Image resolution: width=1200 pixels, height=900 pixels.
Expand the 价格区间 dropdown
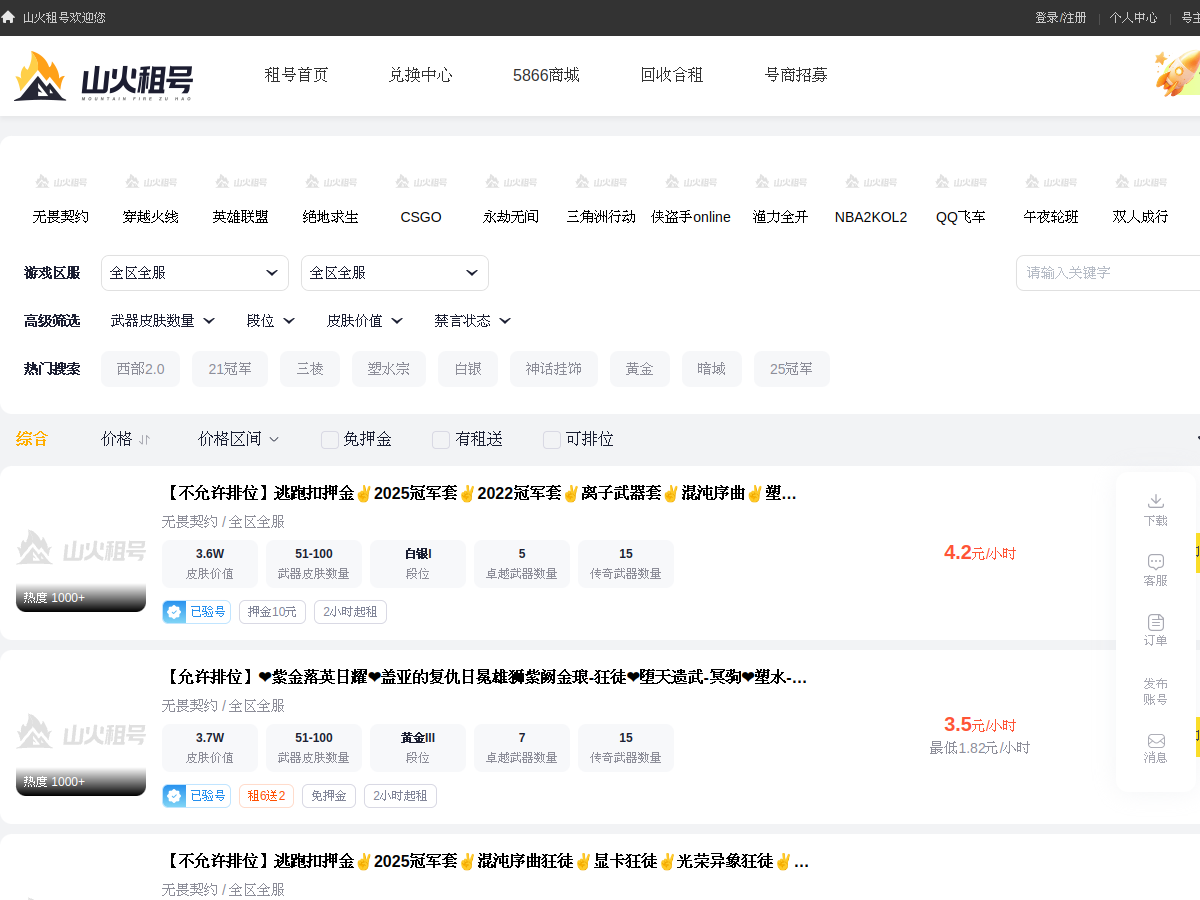(239, 439)
